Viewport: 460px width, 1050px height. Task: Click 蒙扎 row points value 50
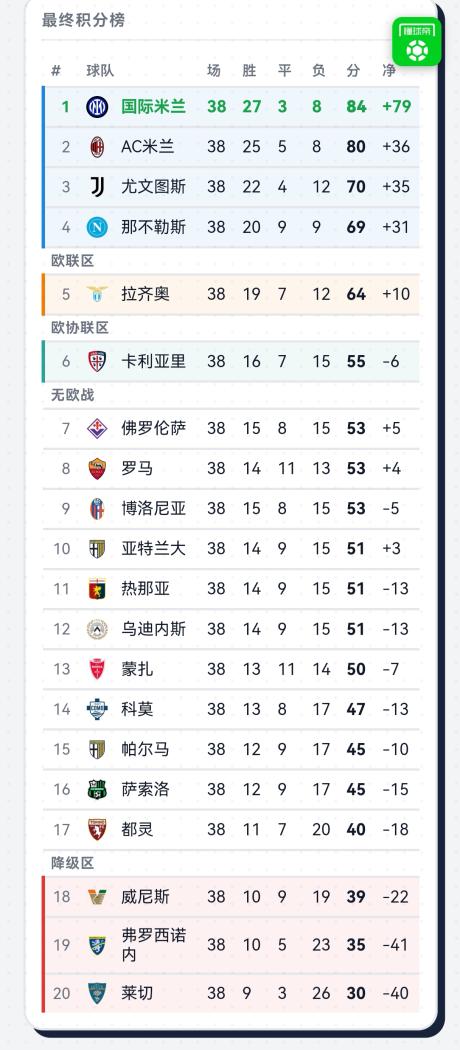click(356, 669)
